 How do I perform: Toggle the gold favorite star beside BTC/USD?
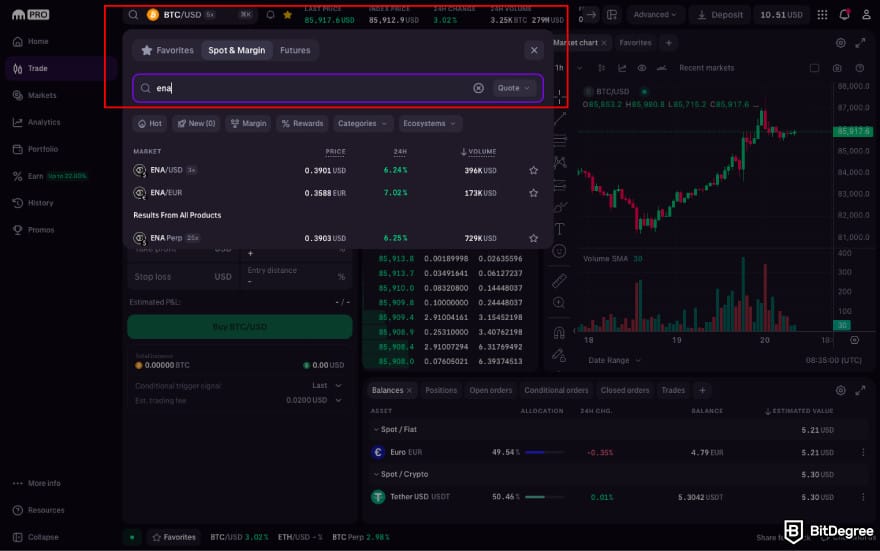288,15
